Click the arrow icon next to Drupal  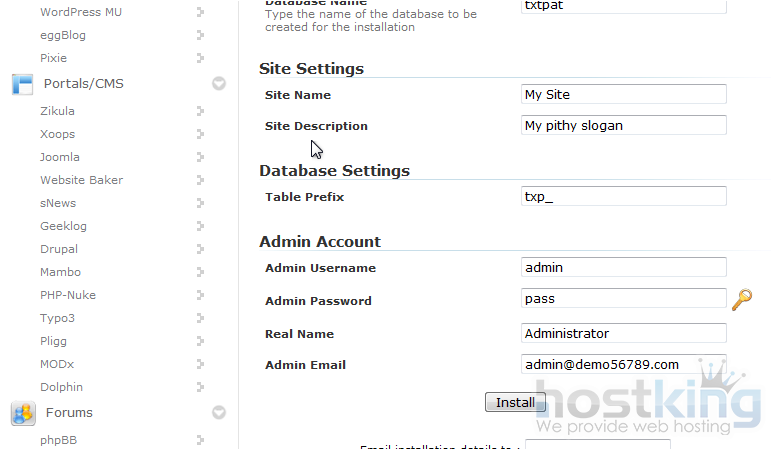coord(201,249)
